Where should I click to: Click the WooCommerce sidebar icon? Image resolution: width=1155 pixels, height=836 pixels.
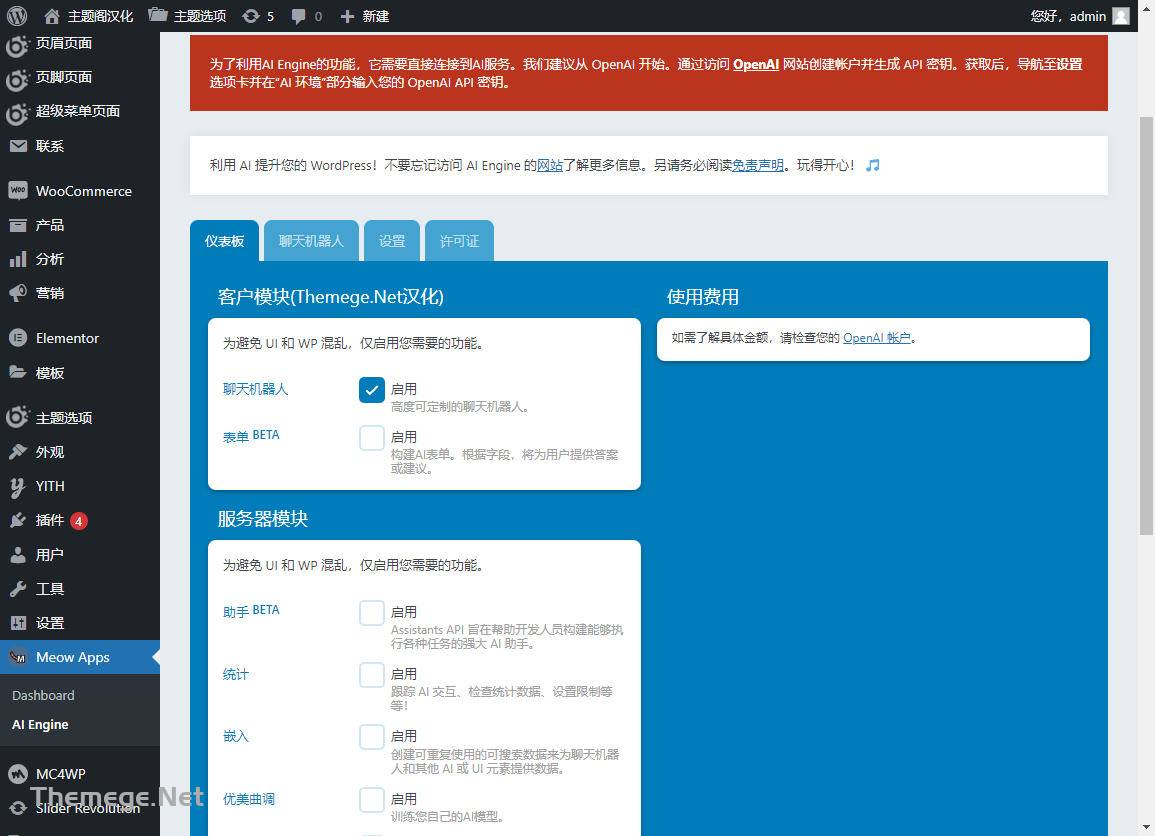click(18, 191)
